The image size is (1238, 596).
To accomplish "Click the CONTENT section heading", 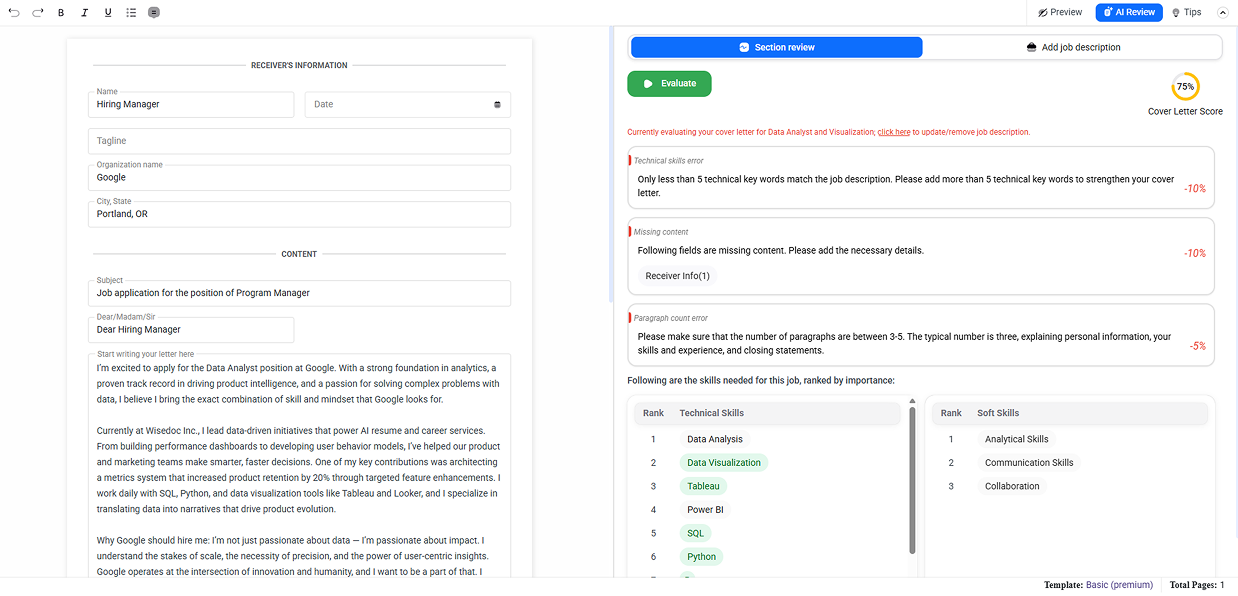I will click(x=299, y=254).
